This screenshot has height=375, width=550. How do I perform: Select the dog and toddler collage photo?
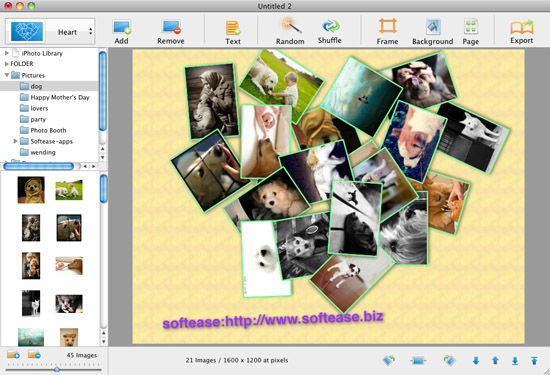tap(282, 85)
